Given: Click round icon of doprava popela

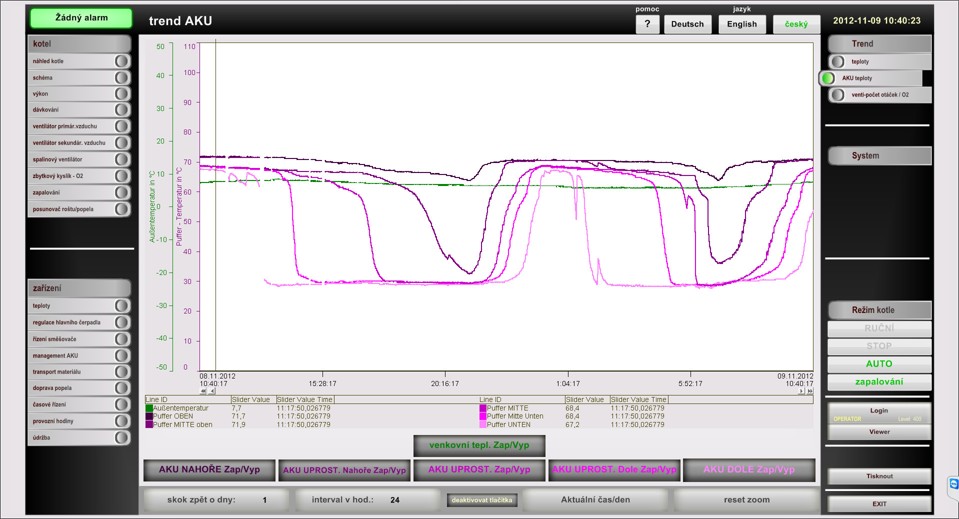Looking at the screenshot, I should click(122, 388).
